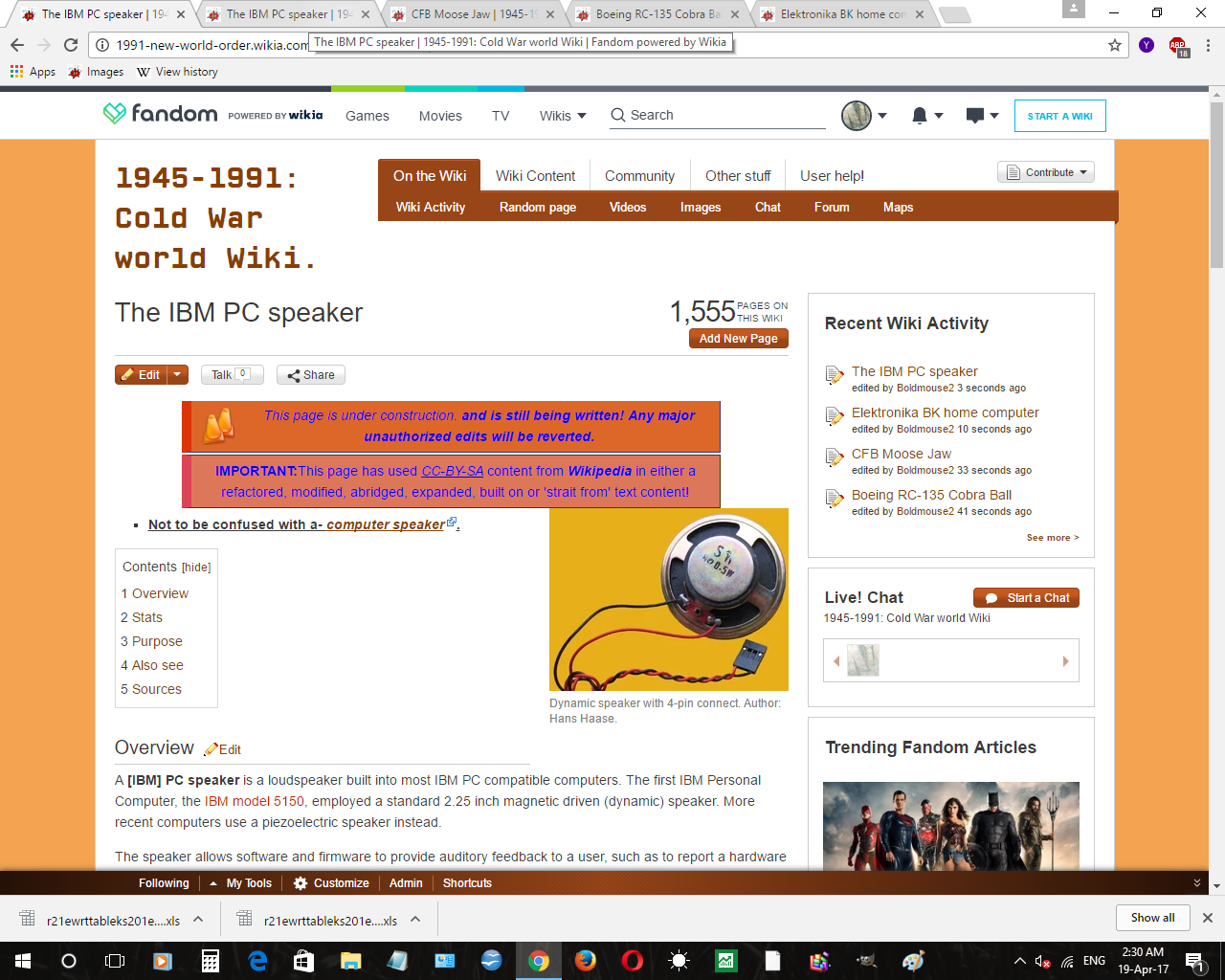
Task: Close the downloads bar
Action: 1208,918
